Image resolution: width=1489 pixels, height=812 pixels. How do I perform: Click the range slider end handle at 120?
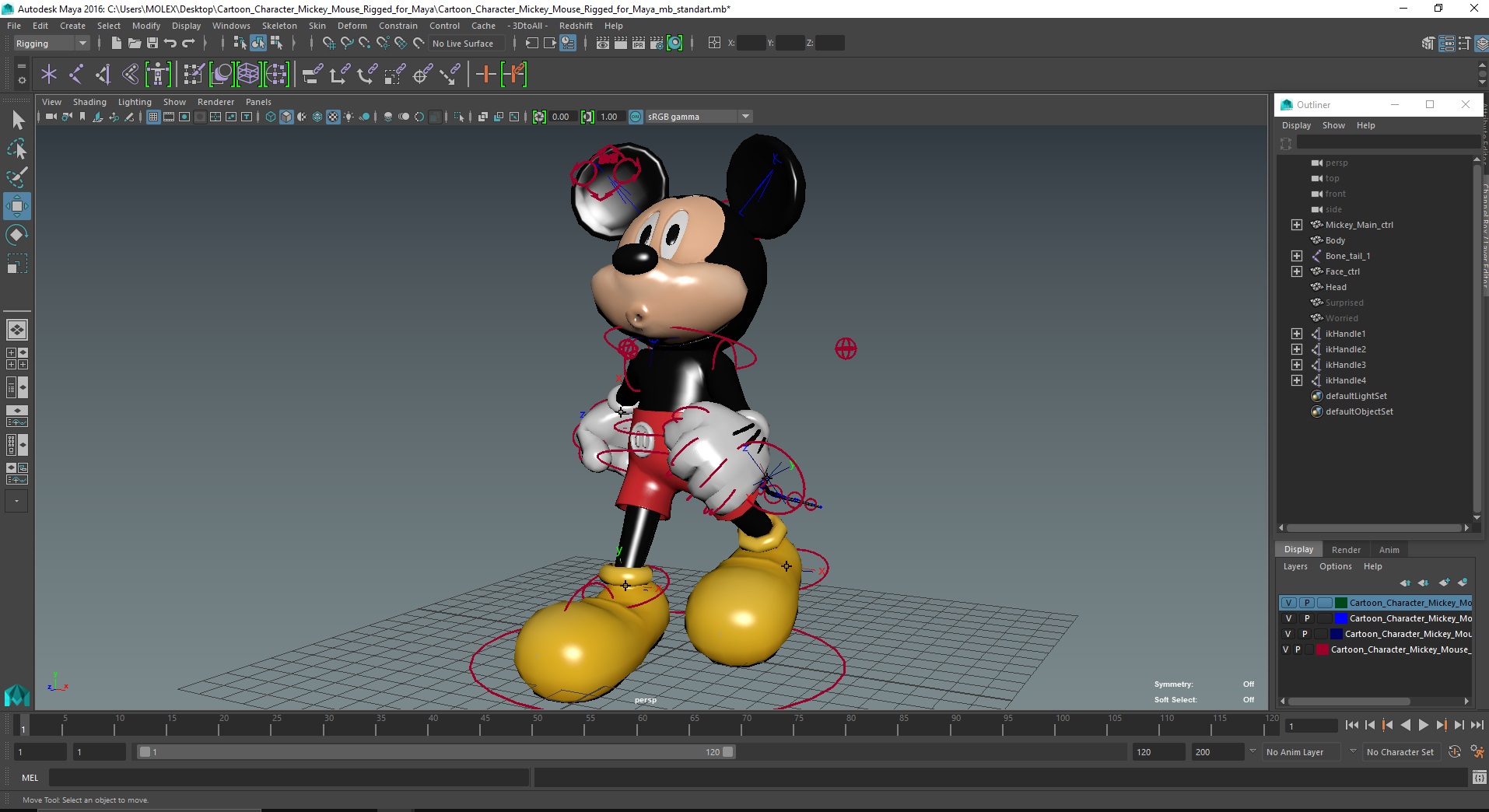pos(728,752)
